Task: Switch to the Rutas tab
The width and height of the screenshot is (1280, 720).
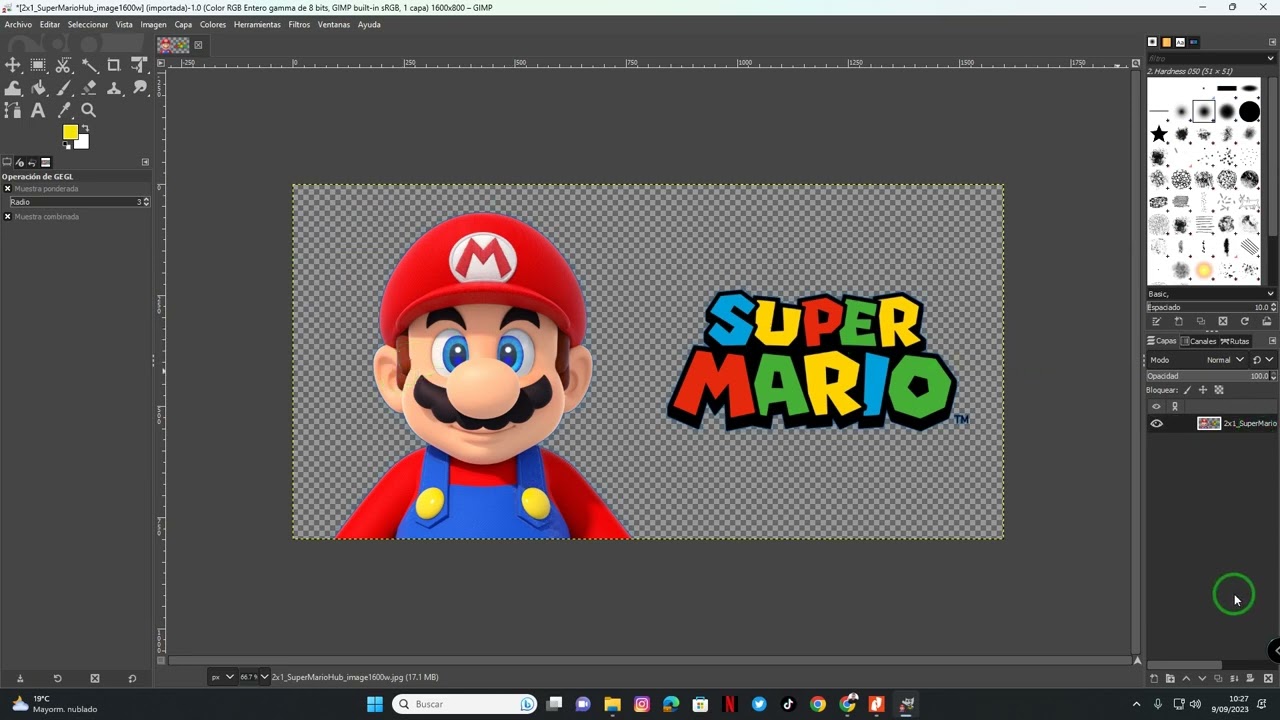Action: (1235, 341)
